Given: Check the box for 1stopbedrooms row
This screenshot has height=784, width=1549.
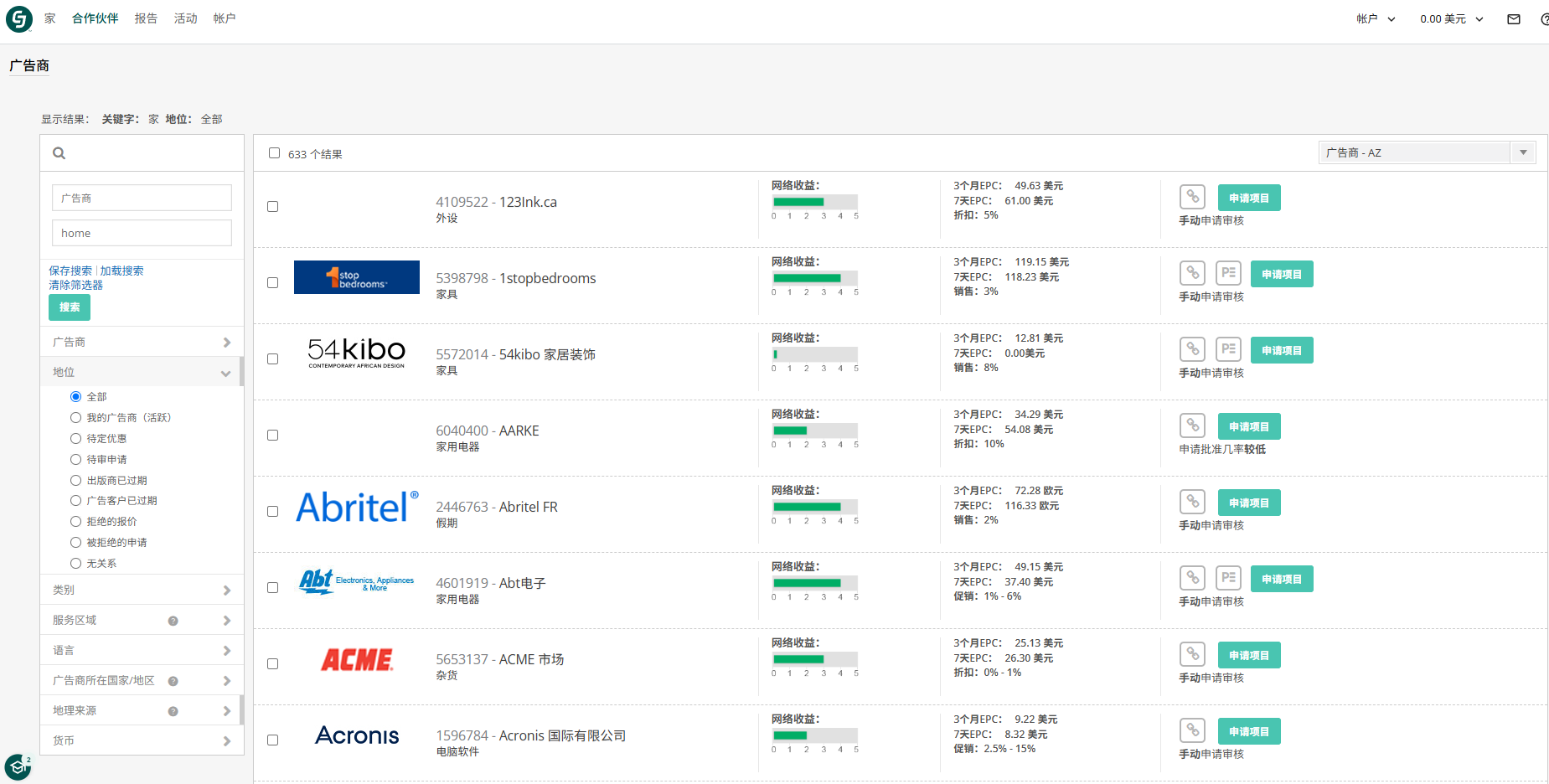Looking at the screenshot, I should coord(272,282).
